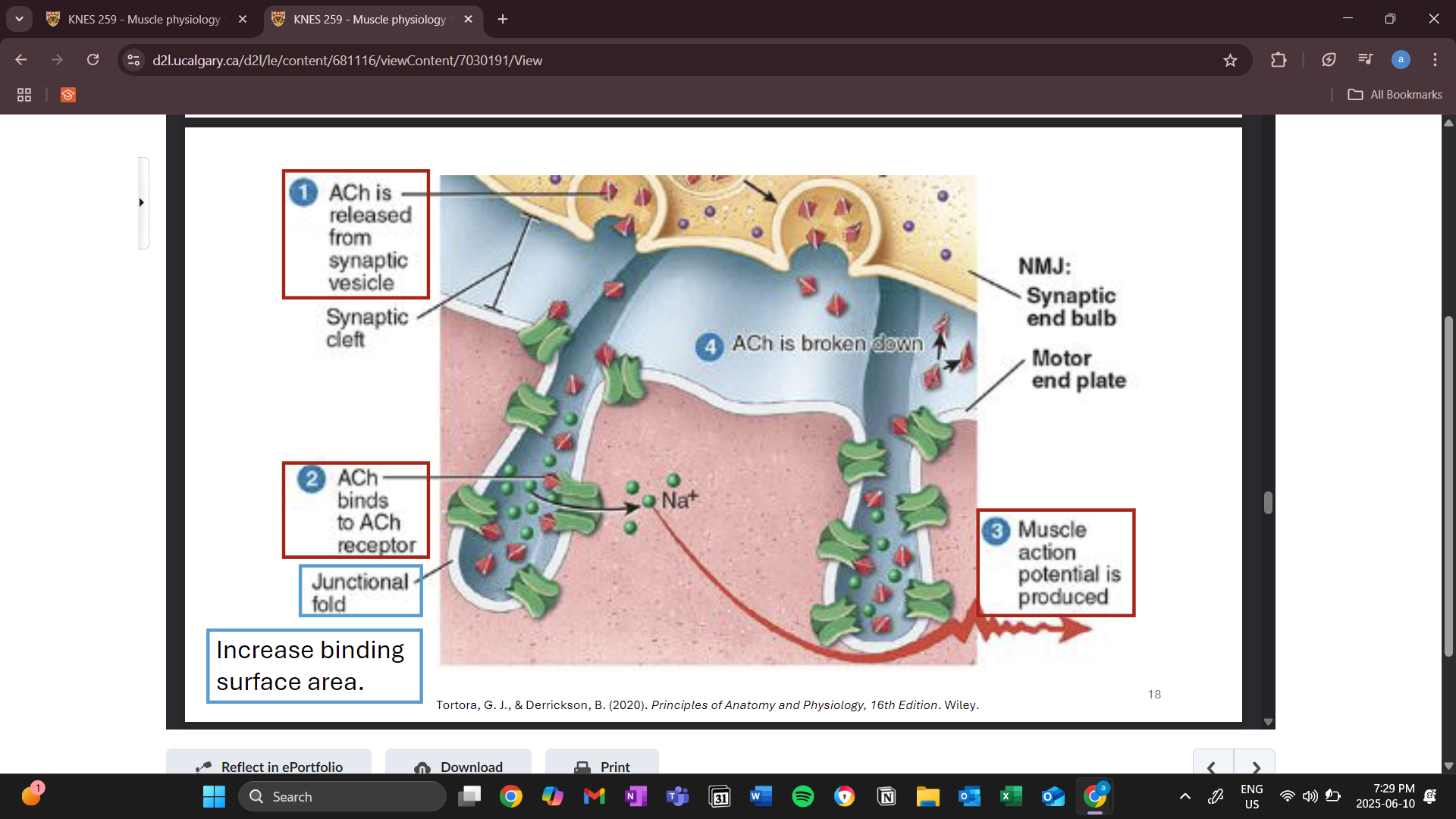Open the Windows Start menu
This screenshot has height=819, width=1456.
[x=214, y=796]
